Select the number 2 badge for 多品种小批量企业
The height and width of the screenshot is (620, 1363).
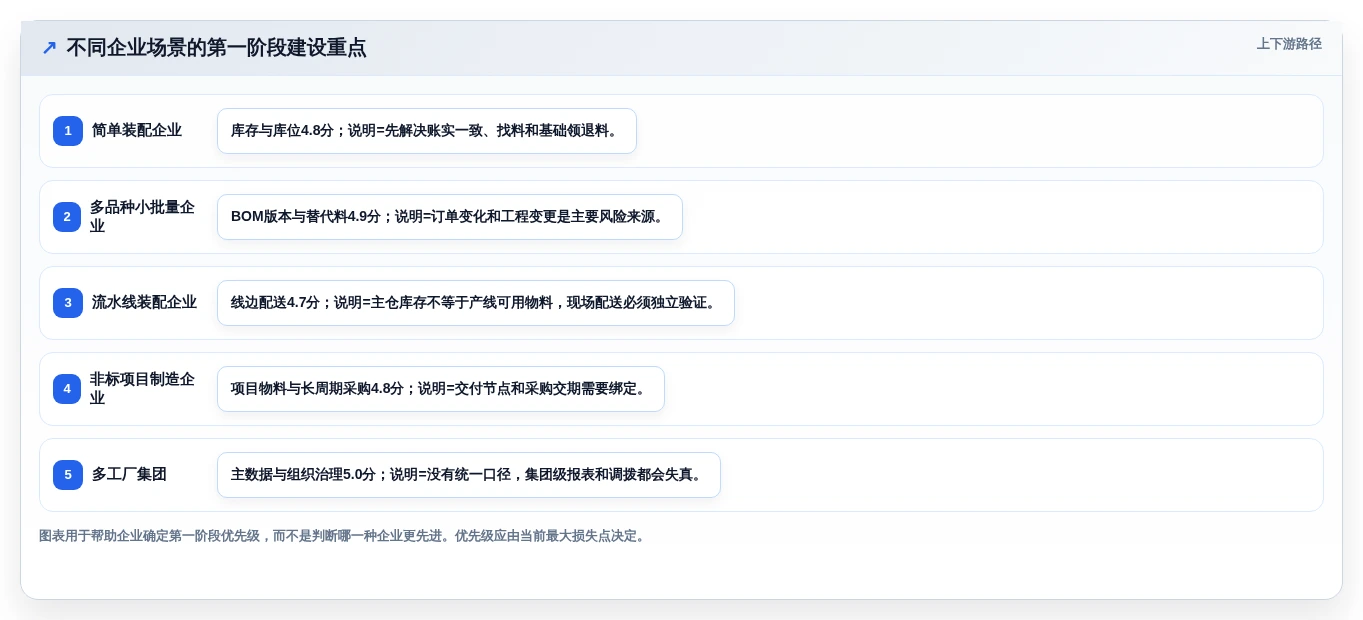coord(68,217)
